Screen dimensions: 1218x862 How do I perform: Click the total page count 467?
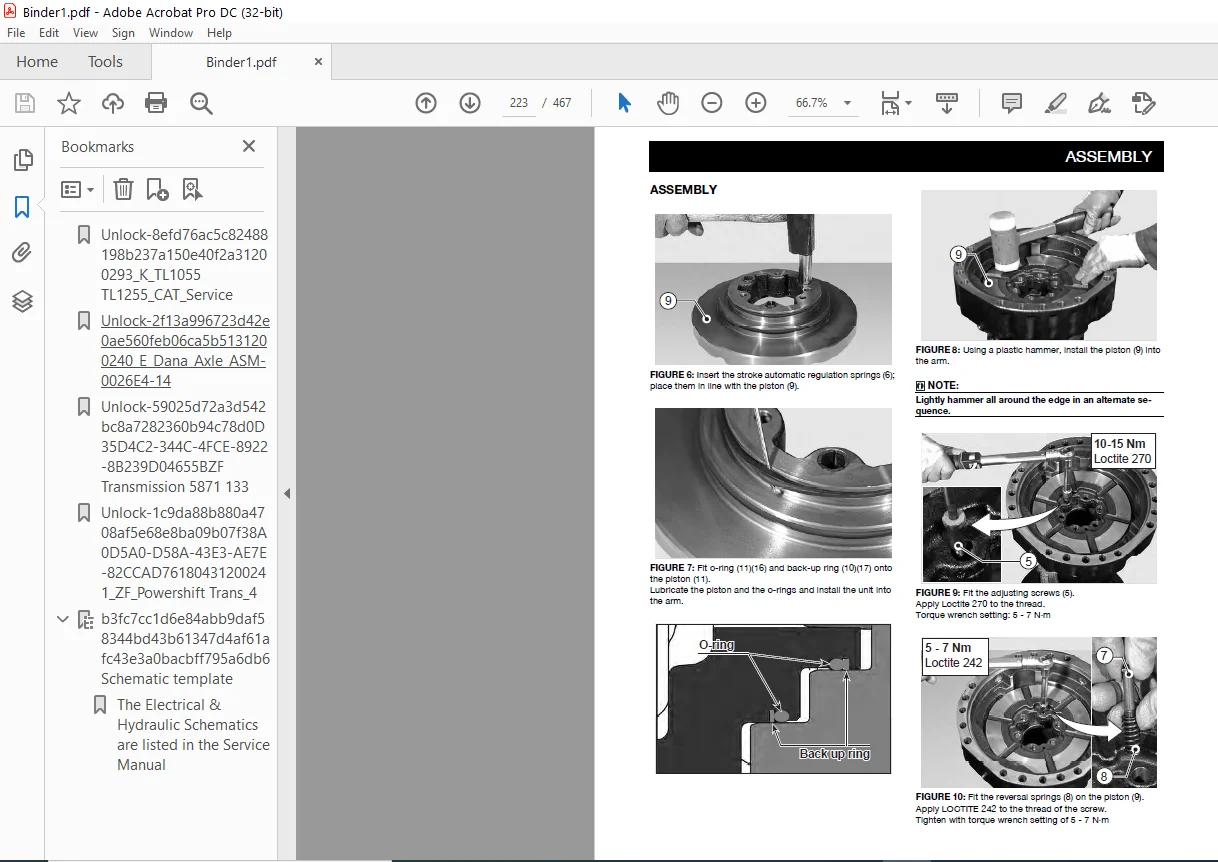[x=562, y=103]
